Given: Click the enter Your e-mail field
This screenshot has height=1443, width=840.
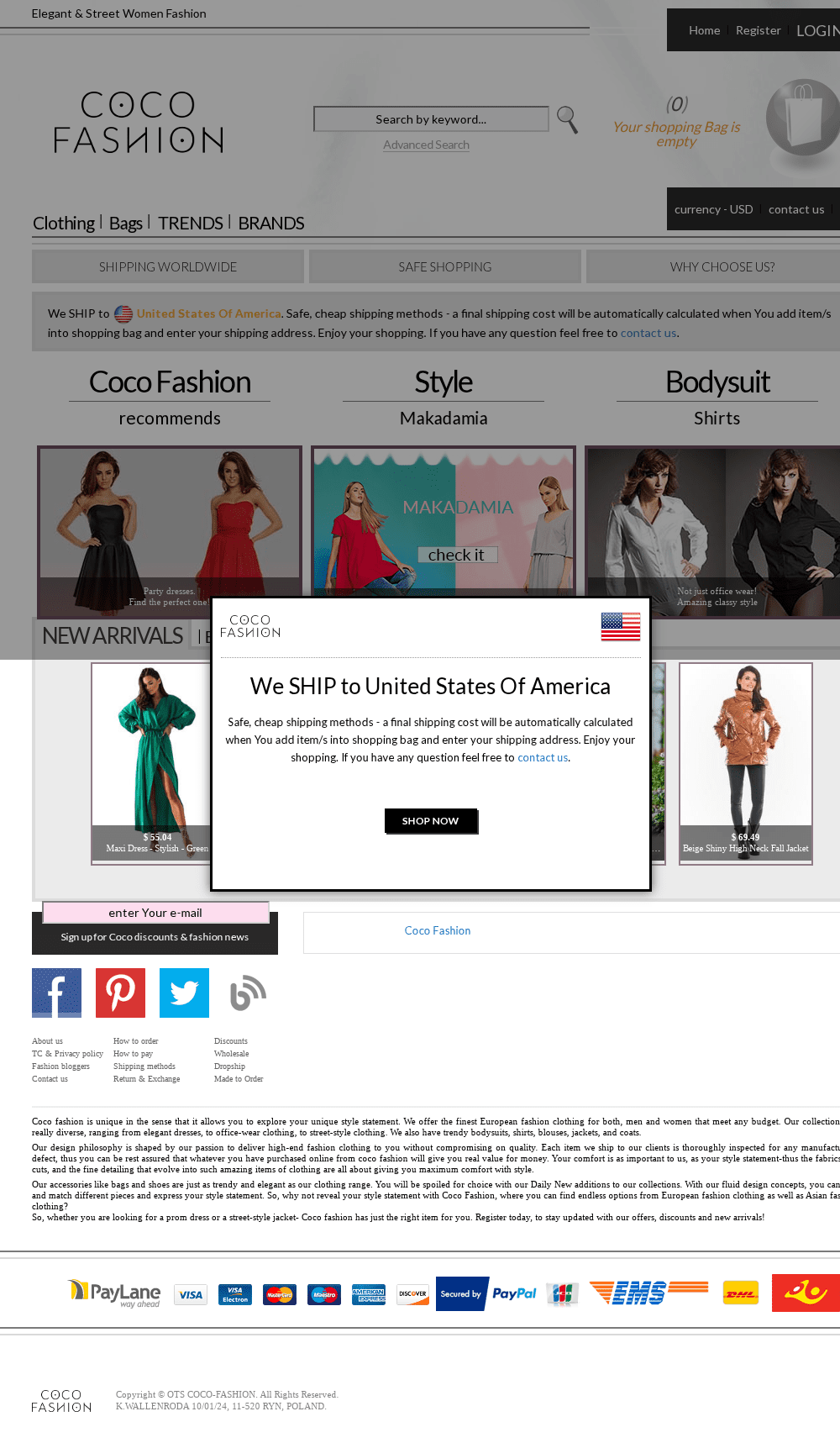Looking at the screenshot, I should click(x=155, y=913).
